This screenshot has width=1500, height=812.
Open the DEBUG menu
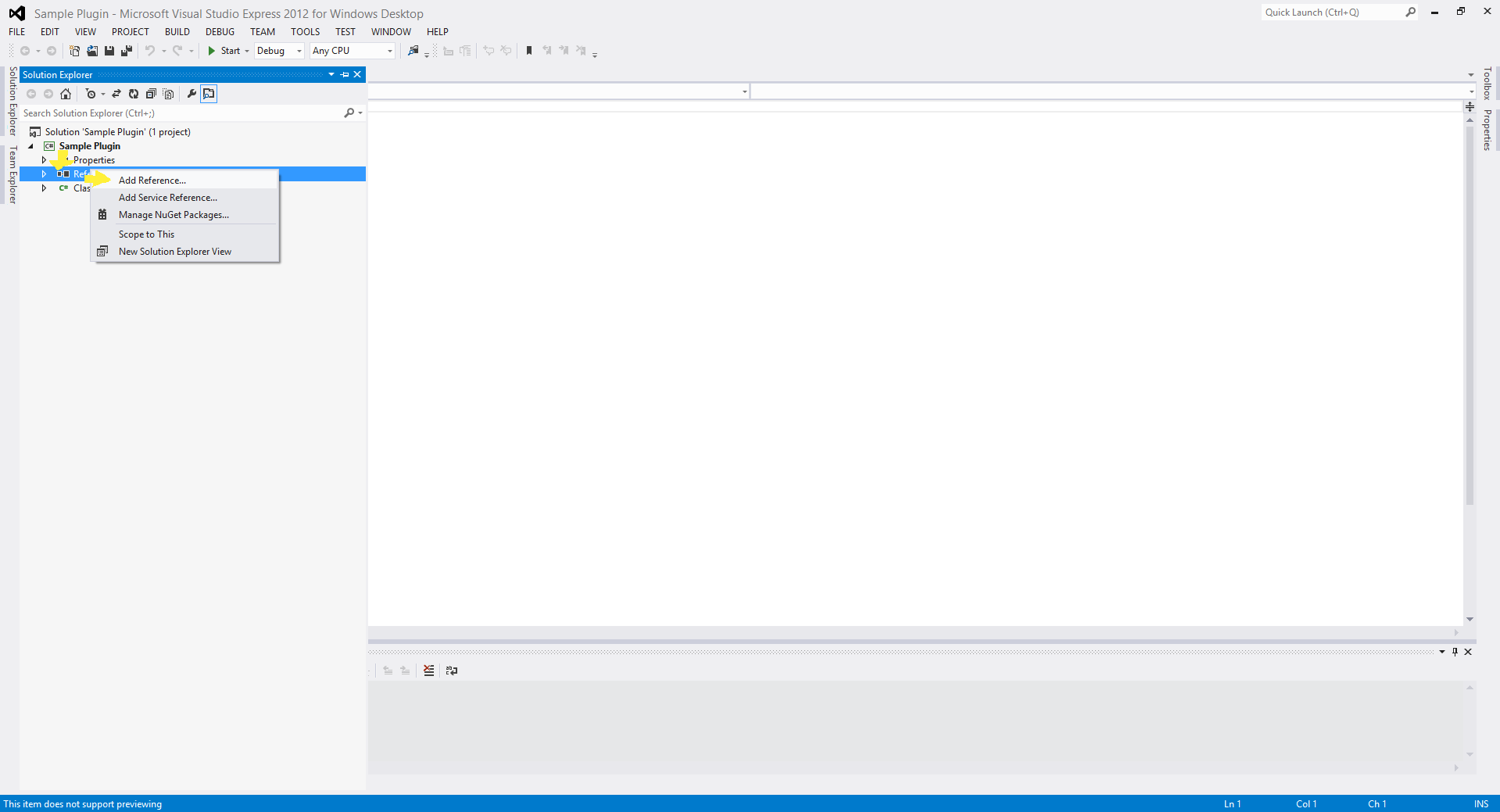click(220, 32)
